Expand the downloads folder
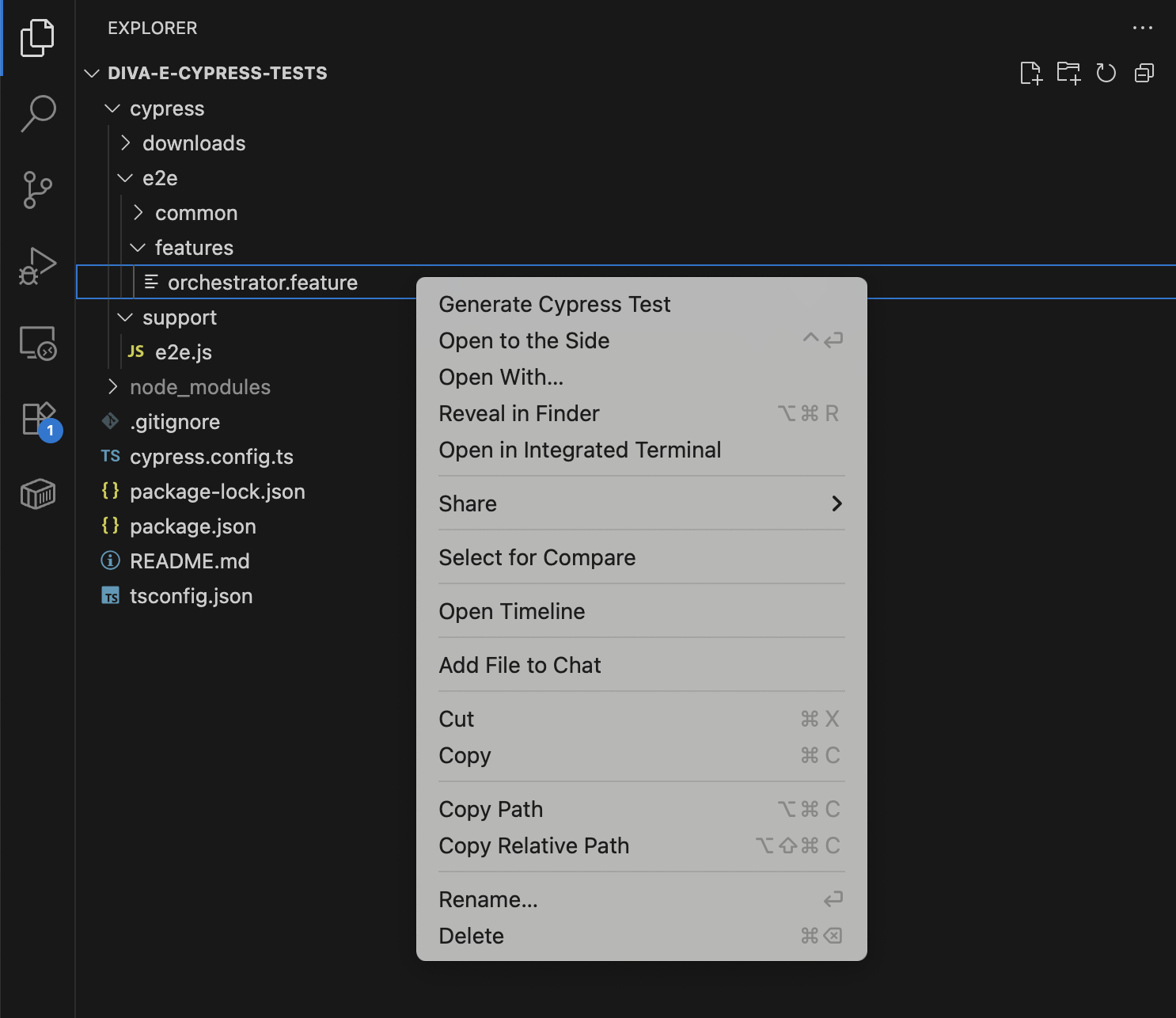 point(194,143)
